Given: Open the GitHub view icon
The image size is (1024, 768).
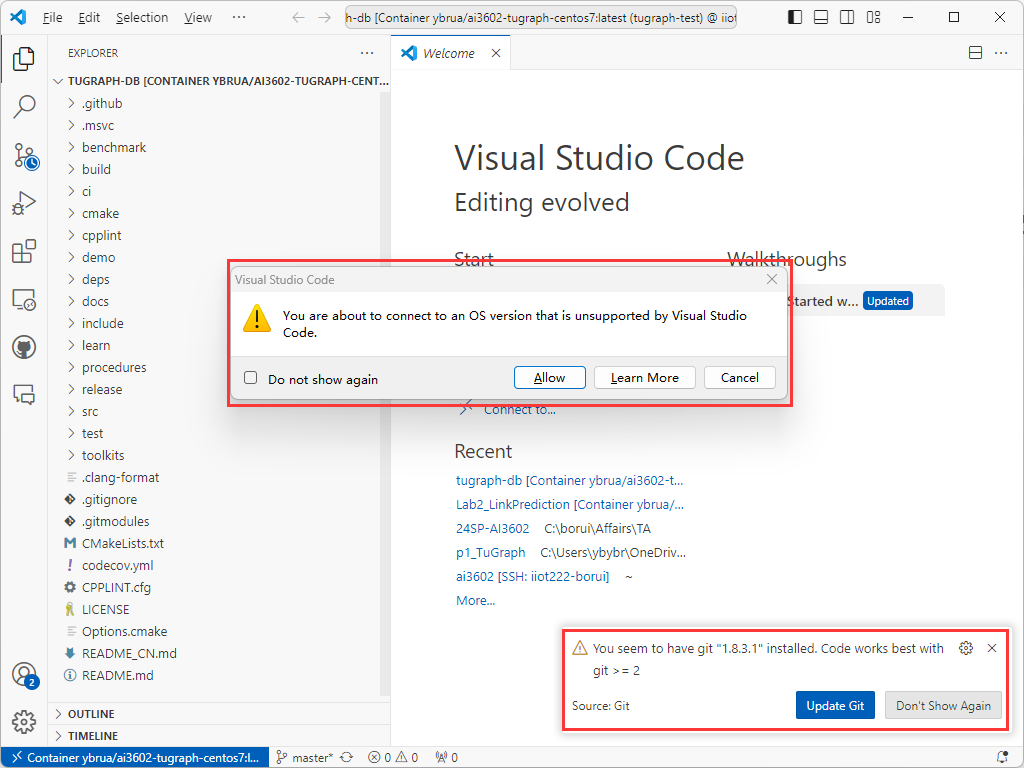Looking at the screenshot, I should click(24, 347).
